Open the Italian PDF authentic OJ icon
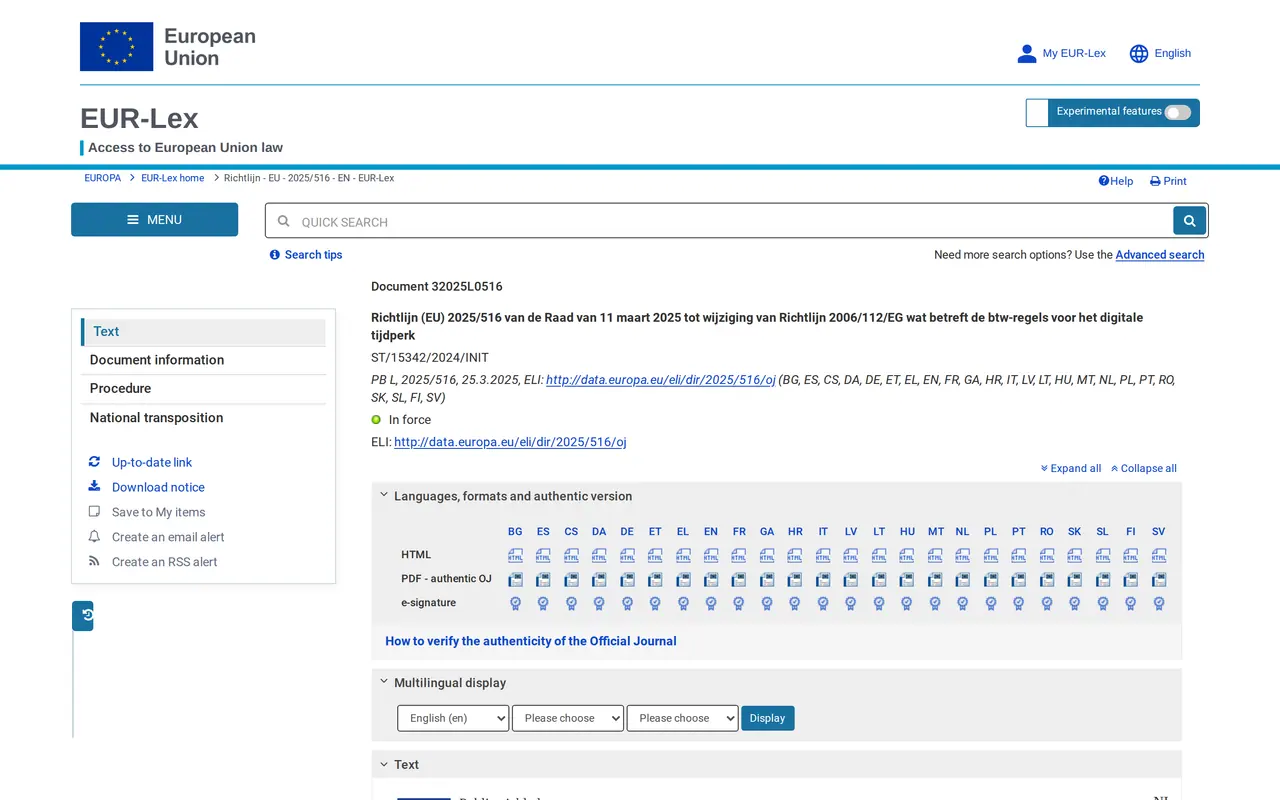 (823, 579)
